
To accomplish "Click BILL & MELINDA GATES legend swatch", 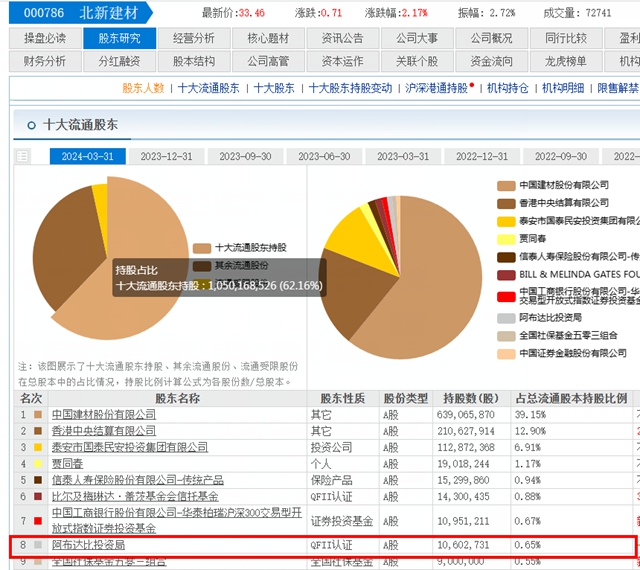I will click(x=506, y=275).
